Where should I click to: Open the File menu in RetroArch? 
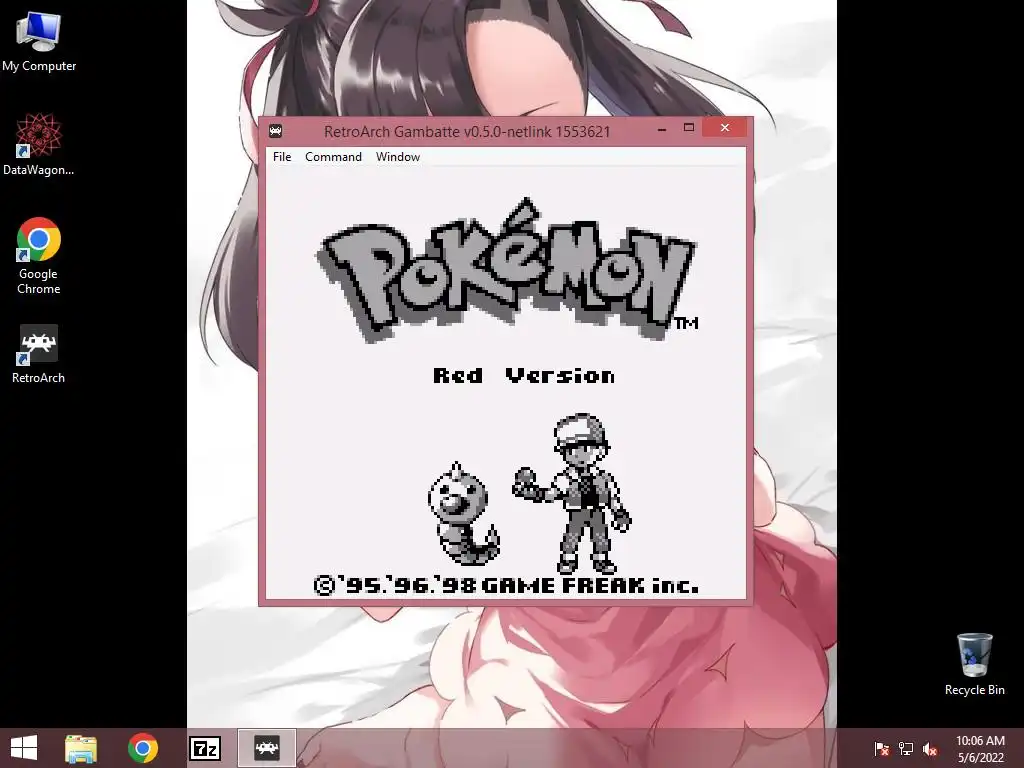[282, 157]
